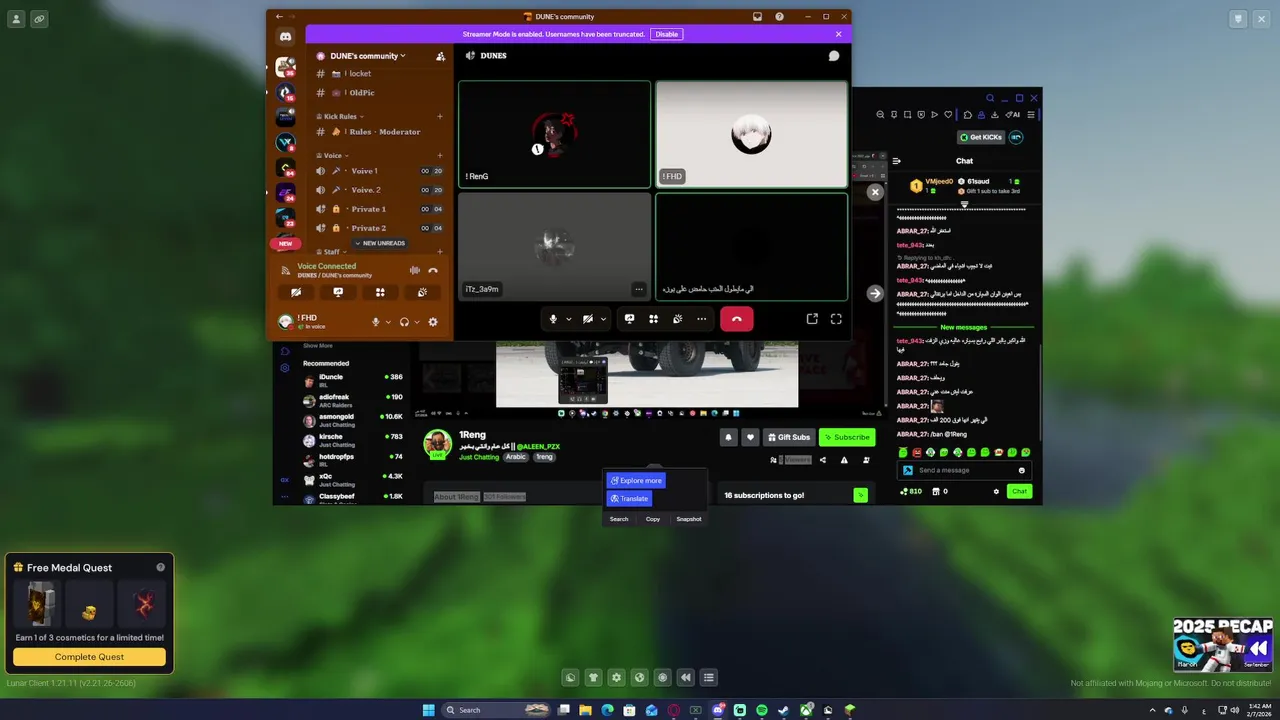Screen dimensions: 1280x720
Task: Toggle the microphone mute in the call toolbar
Action: click(x=553, y=319)
